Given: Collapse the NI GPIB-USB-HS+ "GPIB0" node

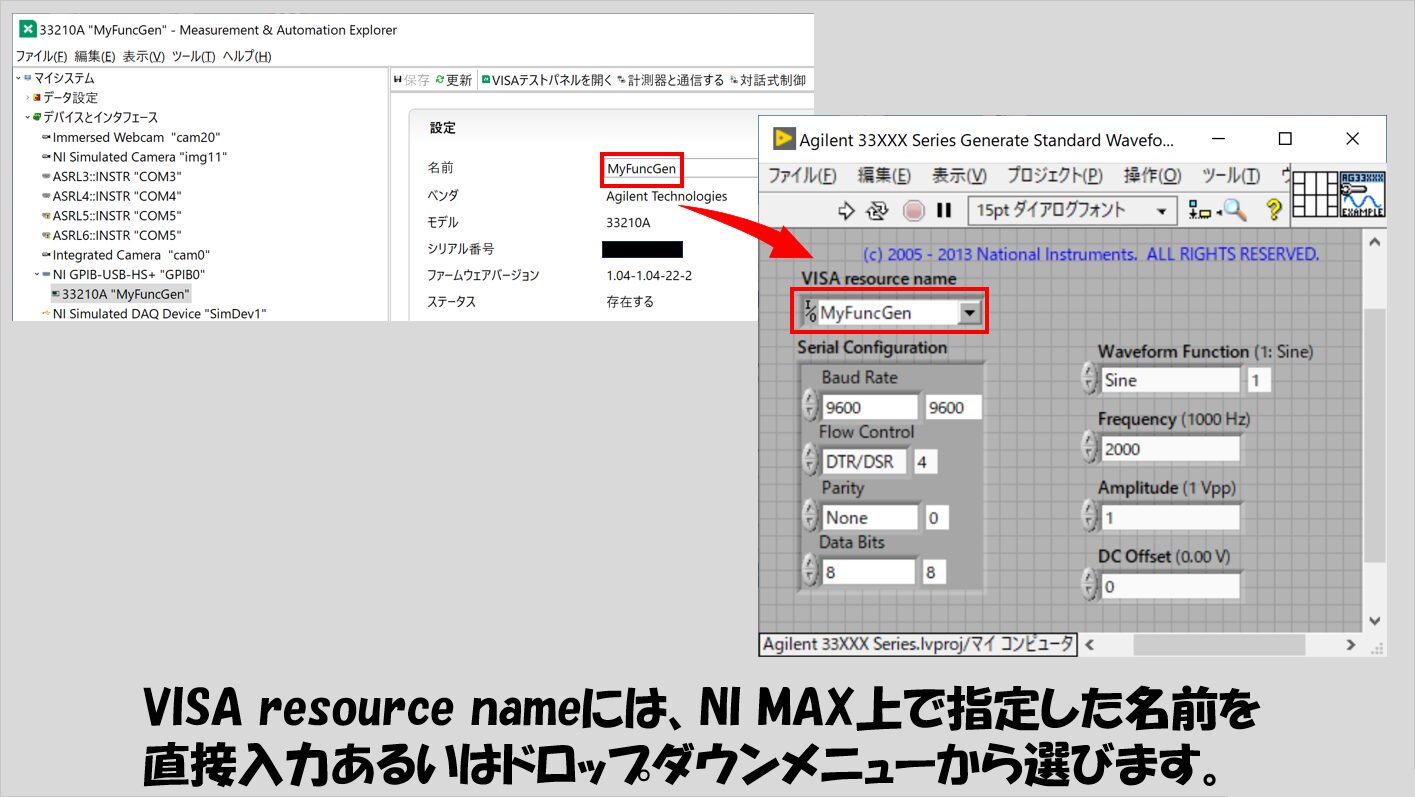Looking at the screenshot, I should (37, 274).
